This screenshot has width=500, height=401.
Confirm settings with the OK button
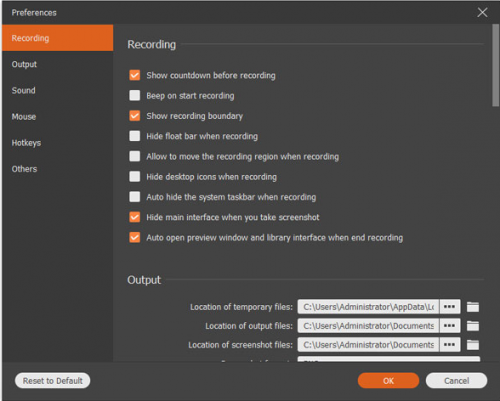point(388,381)
